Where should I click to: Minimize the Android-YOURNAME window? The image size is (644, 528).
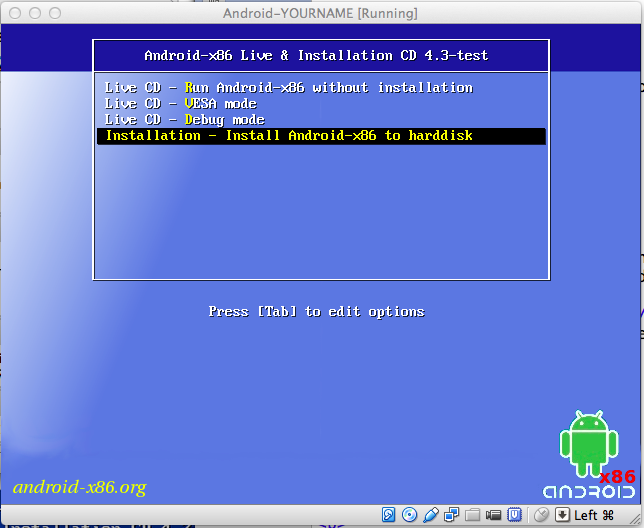coord(35,13)
